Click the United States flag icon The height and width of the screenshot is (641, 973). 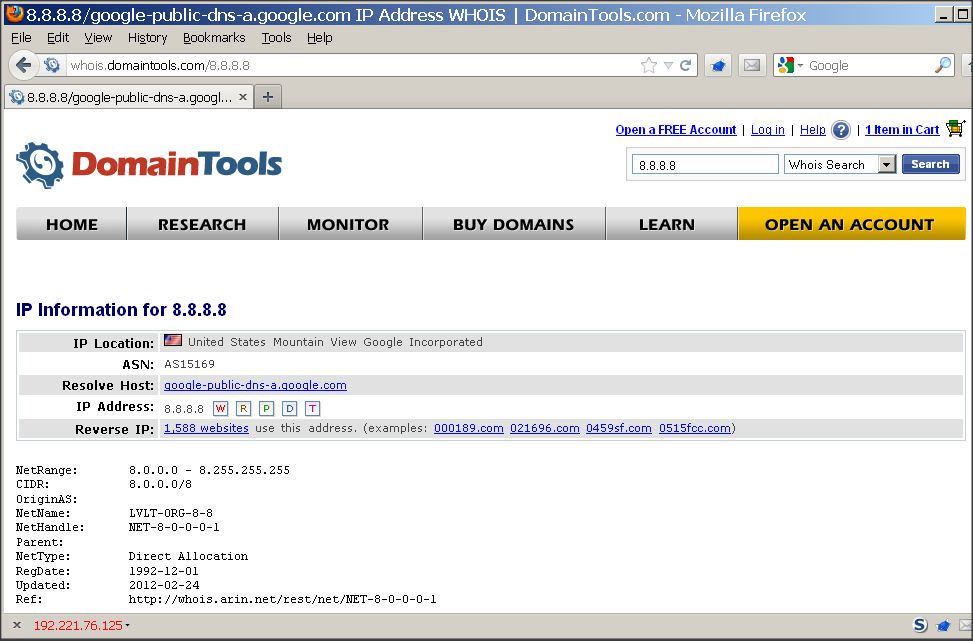click(x=173, y=340)
